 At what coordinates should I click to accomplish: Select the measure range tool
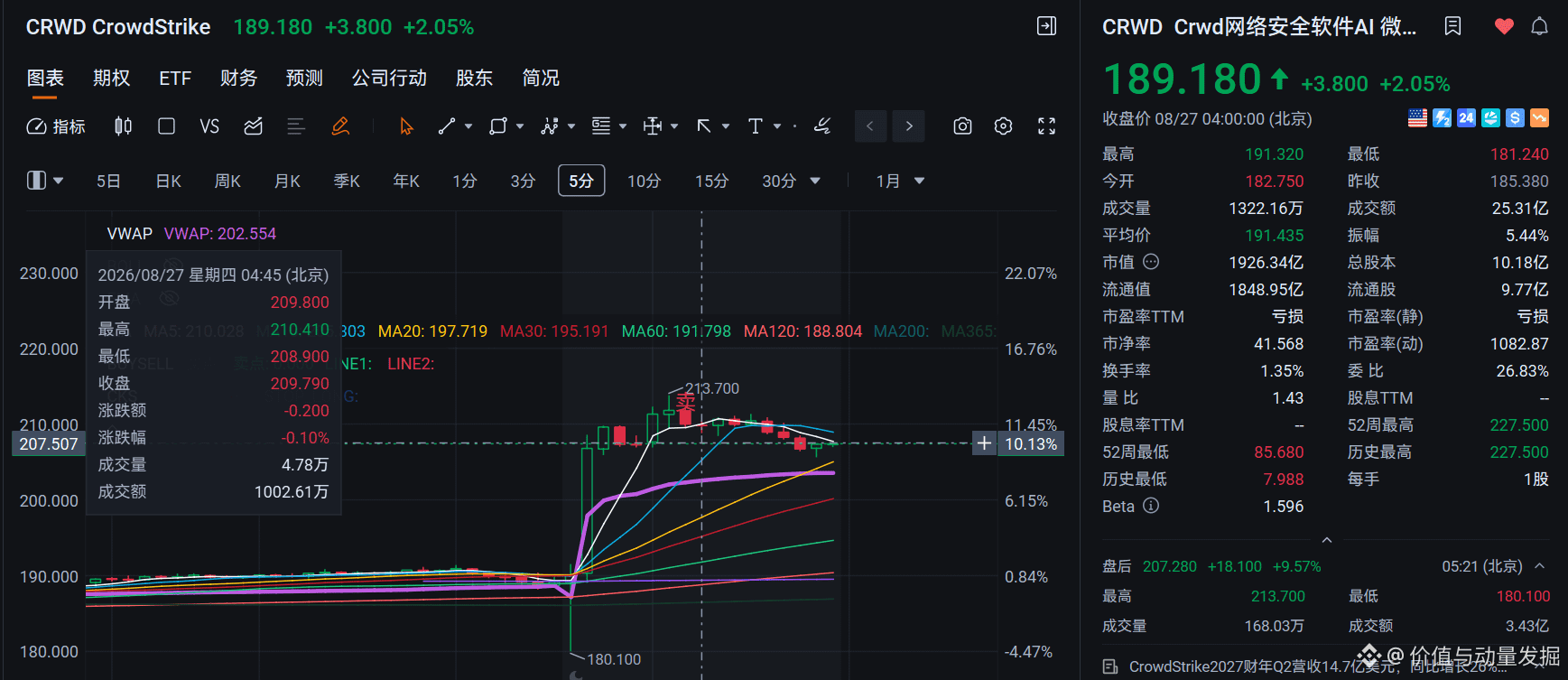[653, 126]
